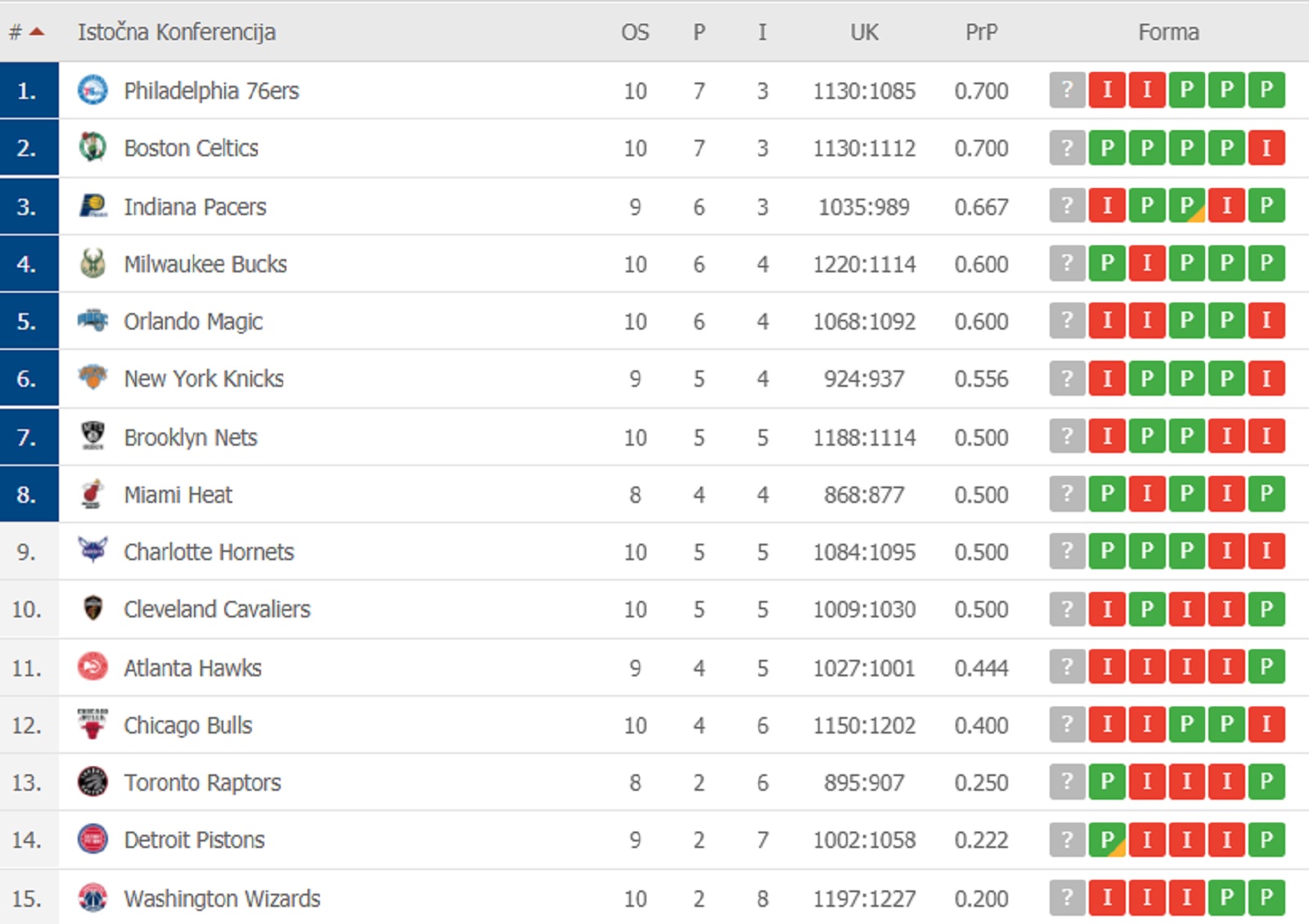Click the Philadelphia 76ers team logo
The height and width of the screenshot is (924, 1309).
click(x=92, y=90)
